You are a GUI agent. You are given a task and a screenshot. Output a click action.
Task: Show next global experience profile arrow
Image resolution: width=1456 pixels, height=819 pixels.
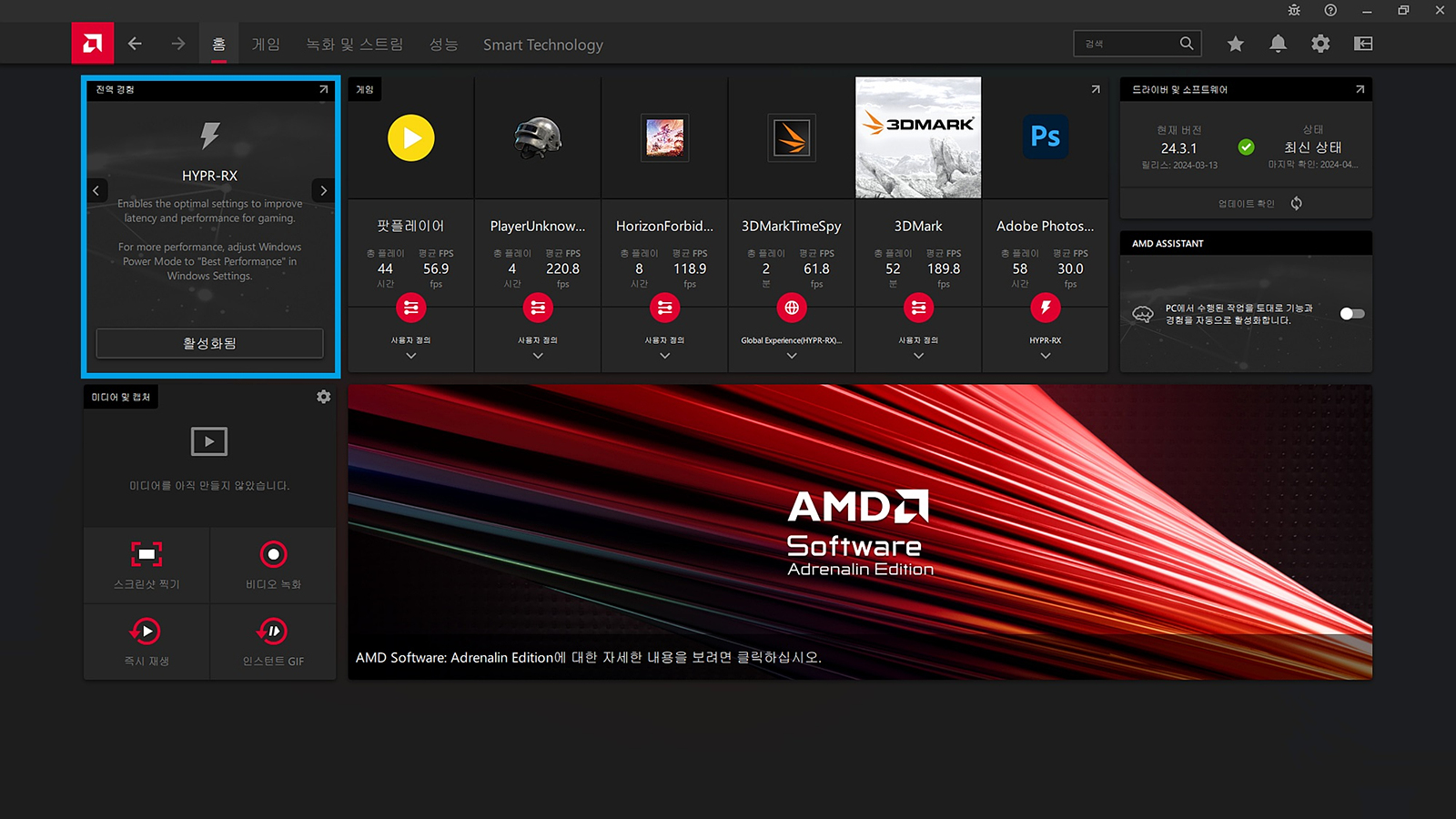[x=323, y=191]
